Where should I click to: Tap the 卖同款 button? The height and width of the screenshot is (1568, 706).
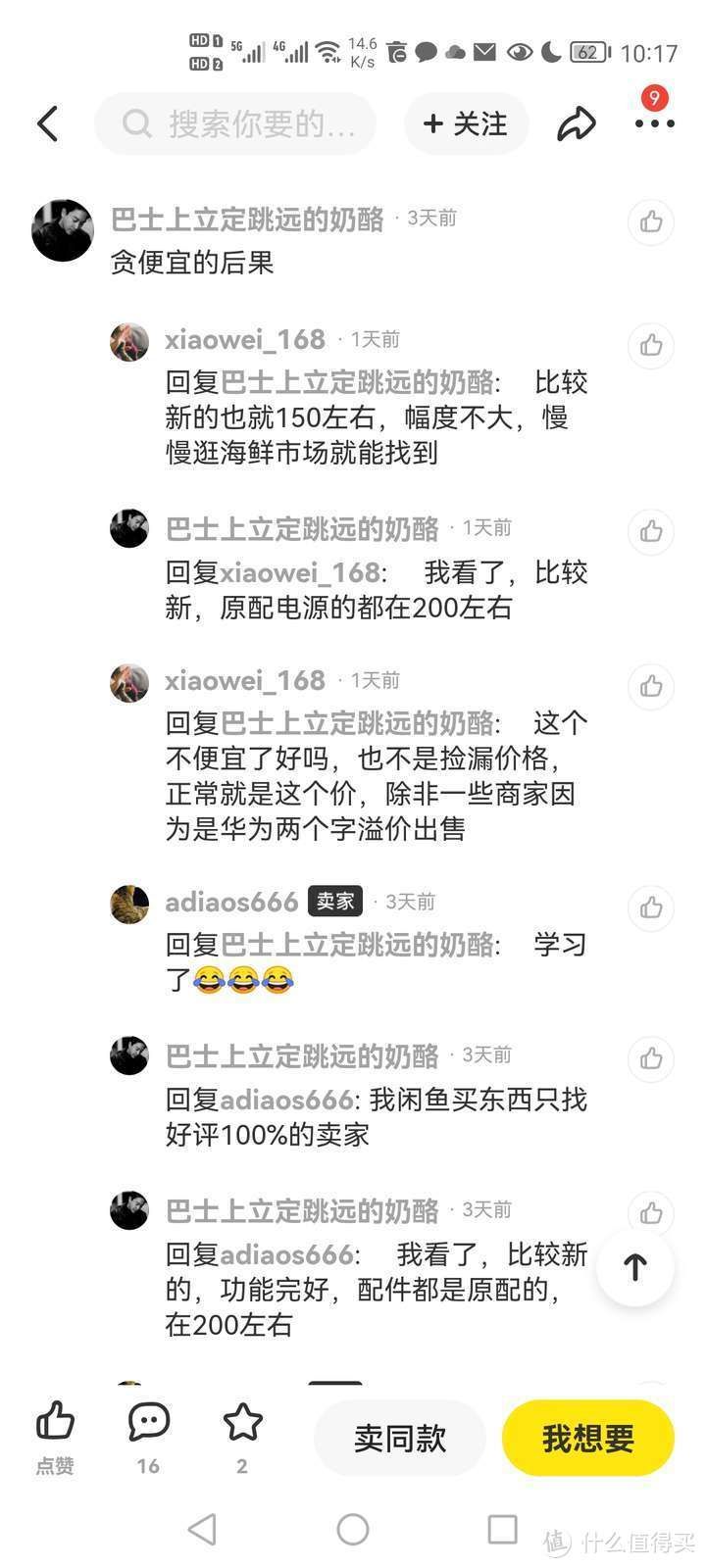click(400, 1438)
